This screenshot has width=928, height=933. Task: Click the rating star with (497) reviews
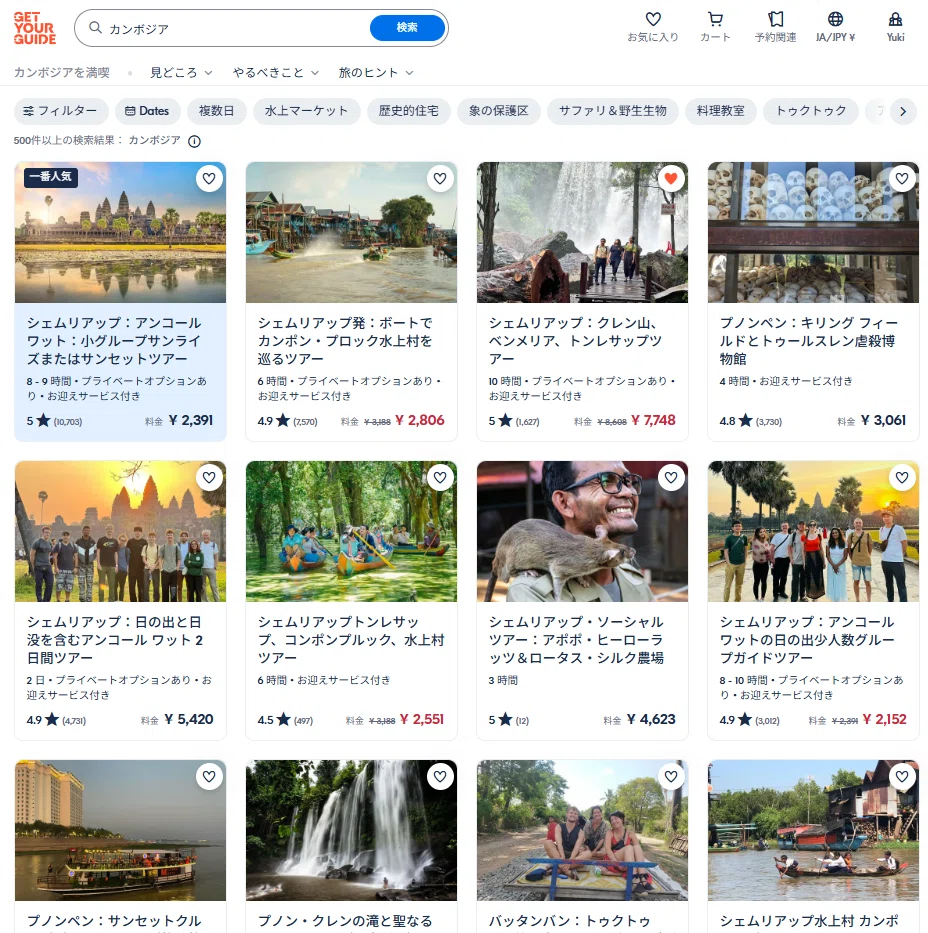point(284,719)
